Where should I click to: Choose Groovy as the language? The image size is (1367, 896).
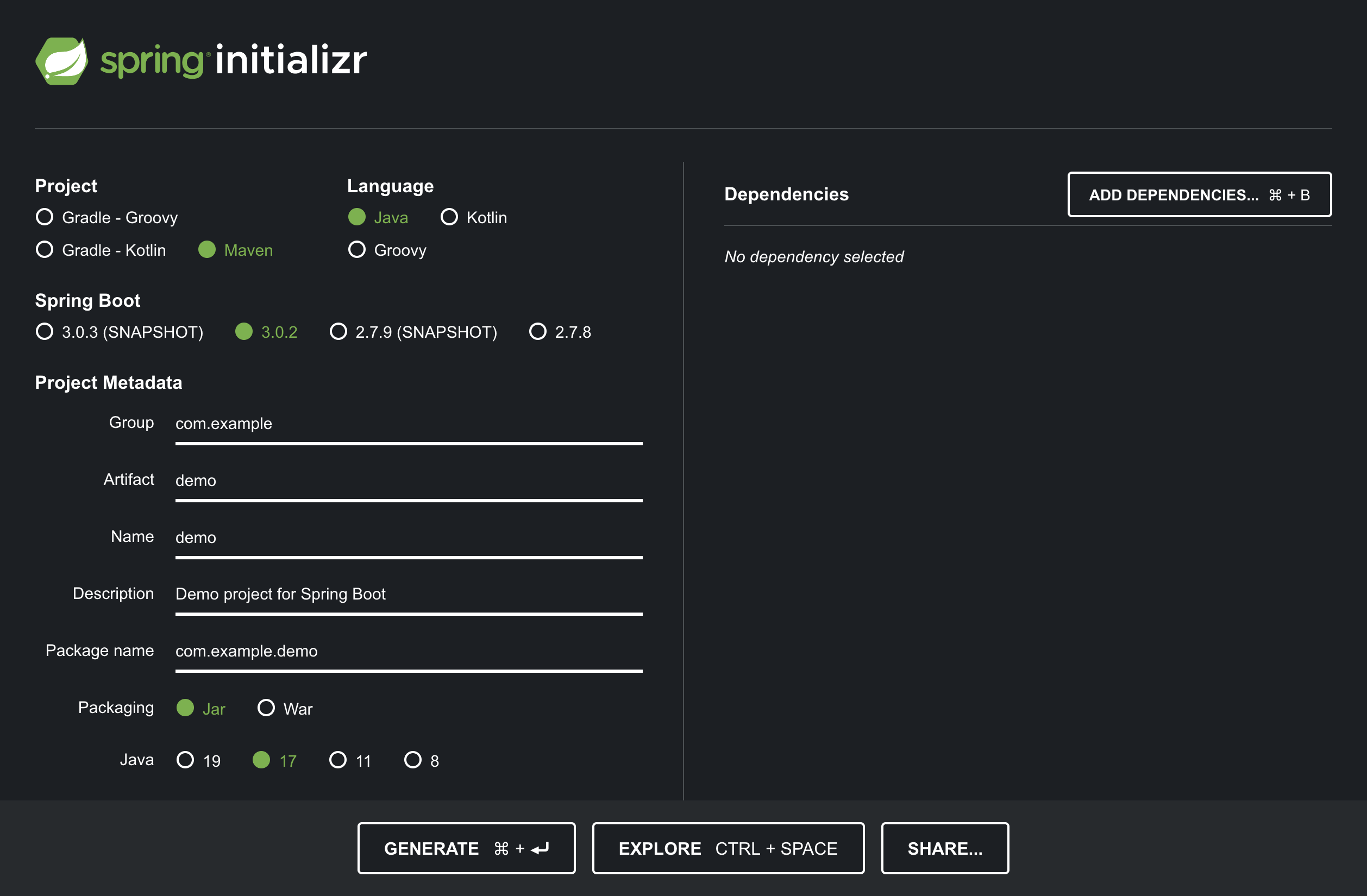pyautogui.click(x=387, y=250)
